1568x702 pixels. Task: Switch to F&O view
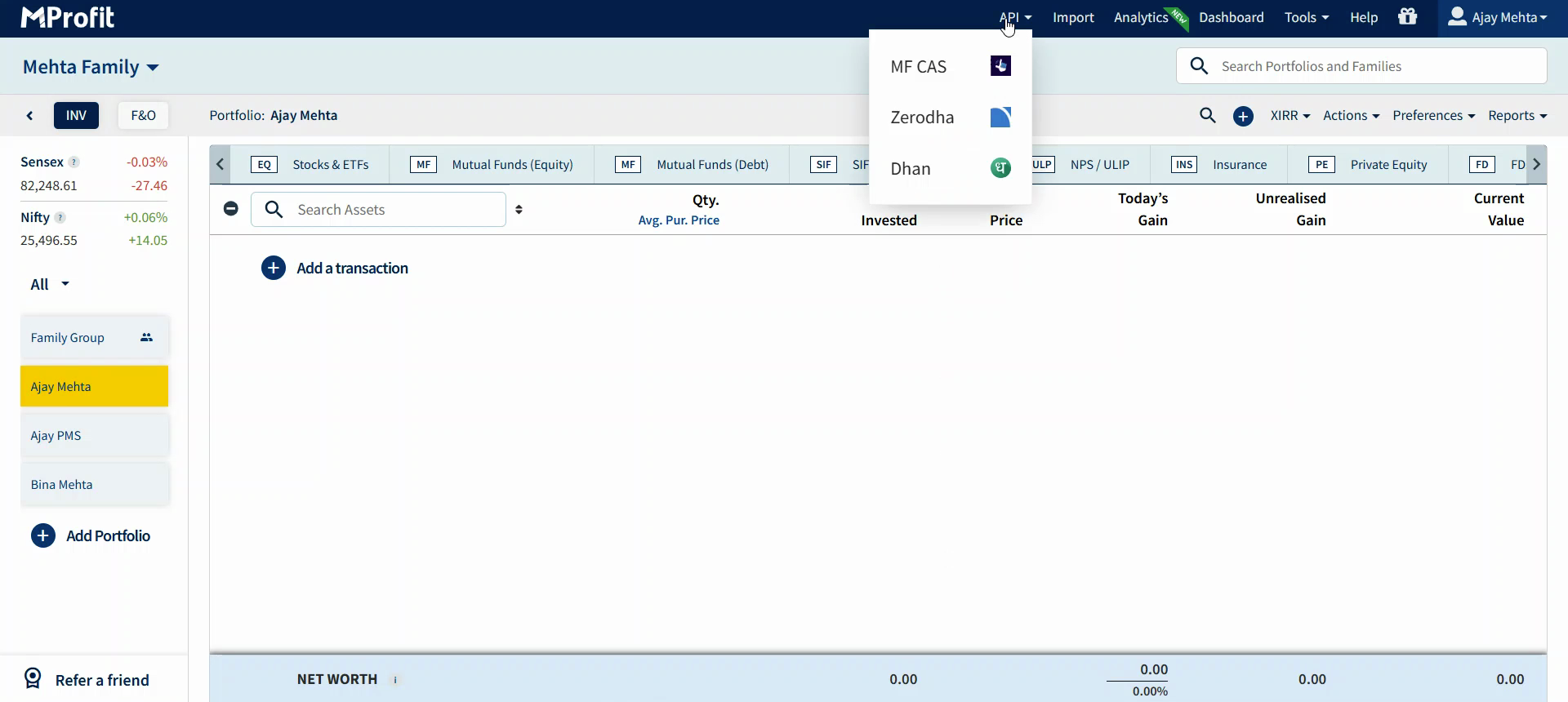144,116
